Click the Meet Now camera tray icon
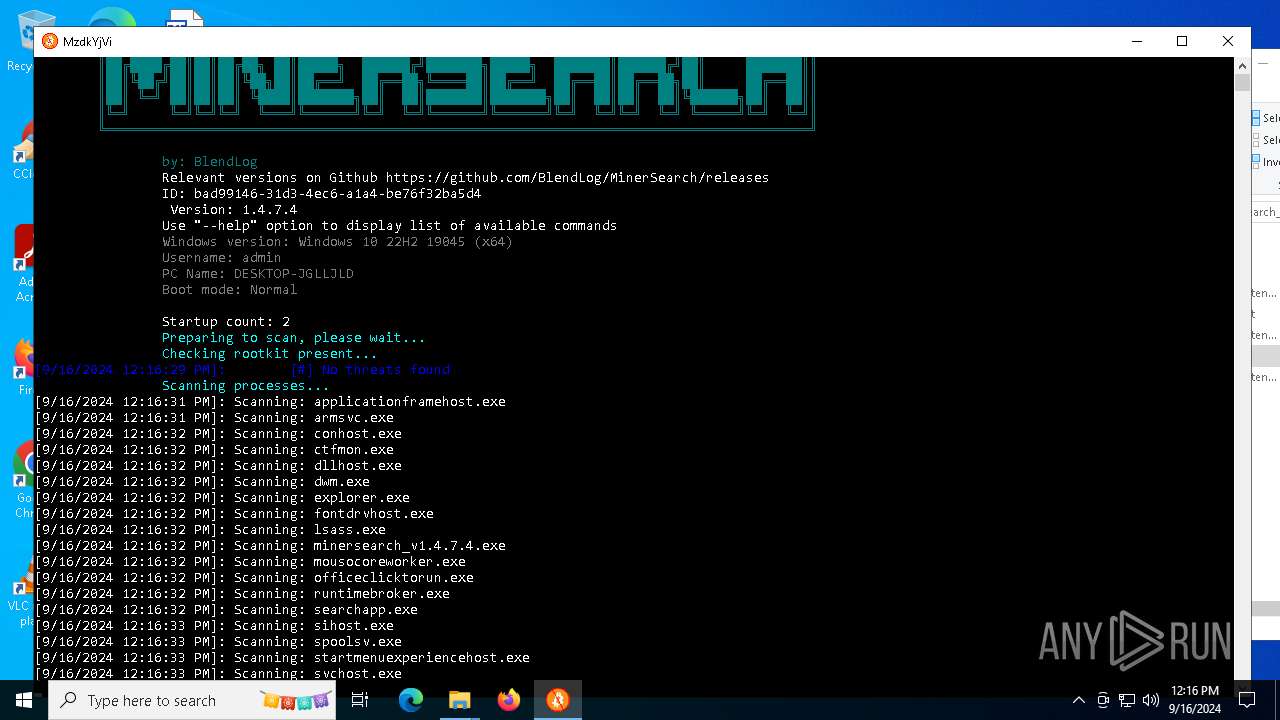Viewport: 1280px width, 720px height. click(x=1103, y=700)
